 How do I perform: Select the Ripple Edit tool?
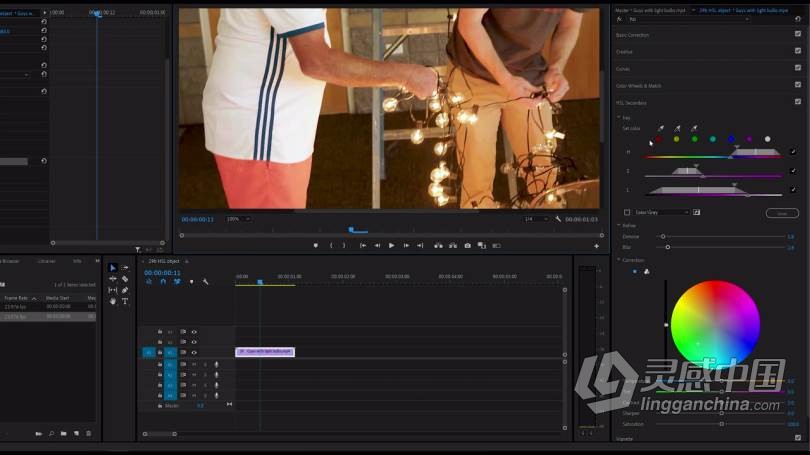(113, 279)
